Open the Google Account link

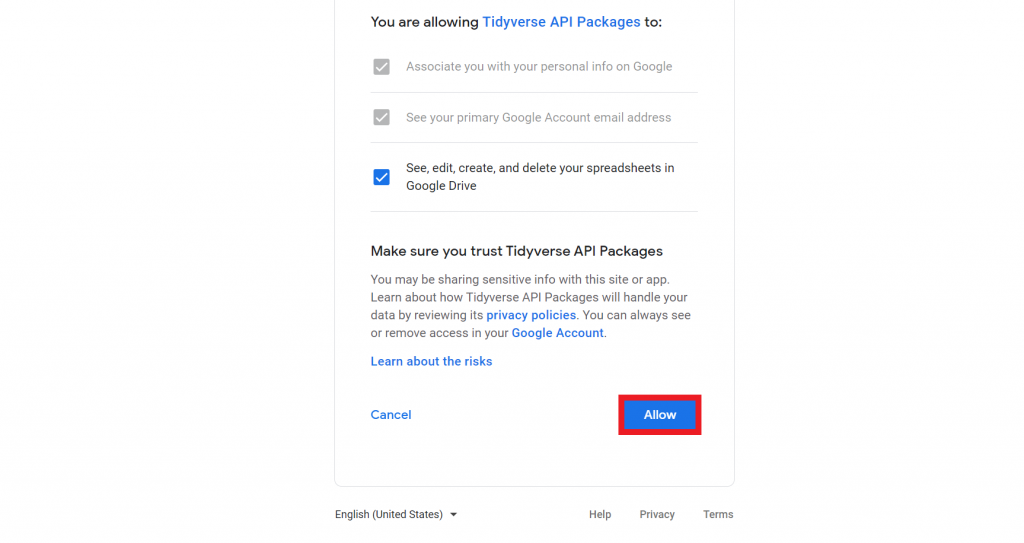coord(557,333)
